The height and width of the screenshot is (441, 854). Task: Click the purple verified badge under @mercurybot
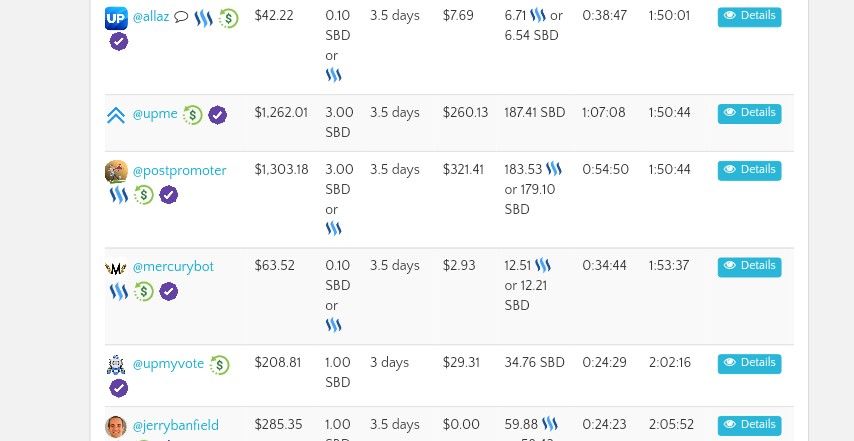pos(168,292)
